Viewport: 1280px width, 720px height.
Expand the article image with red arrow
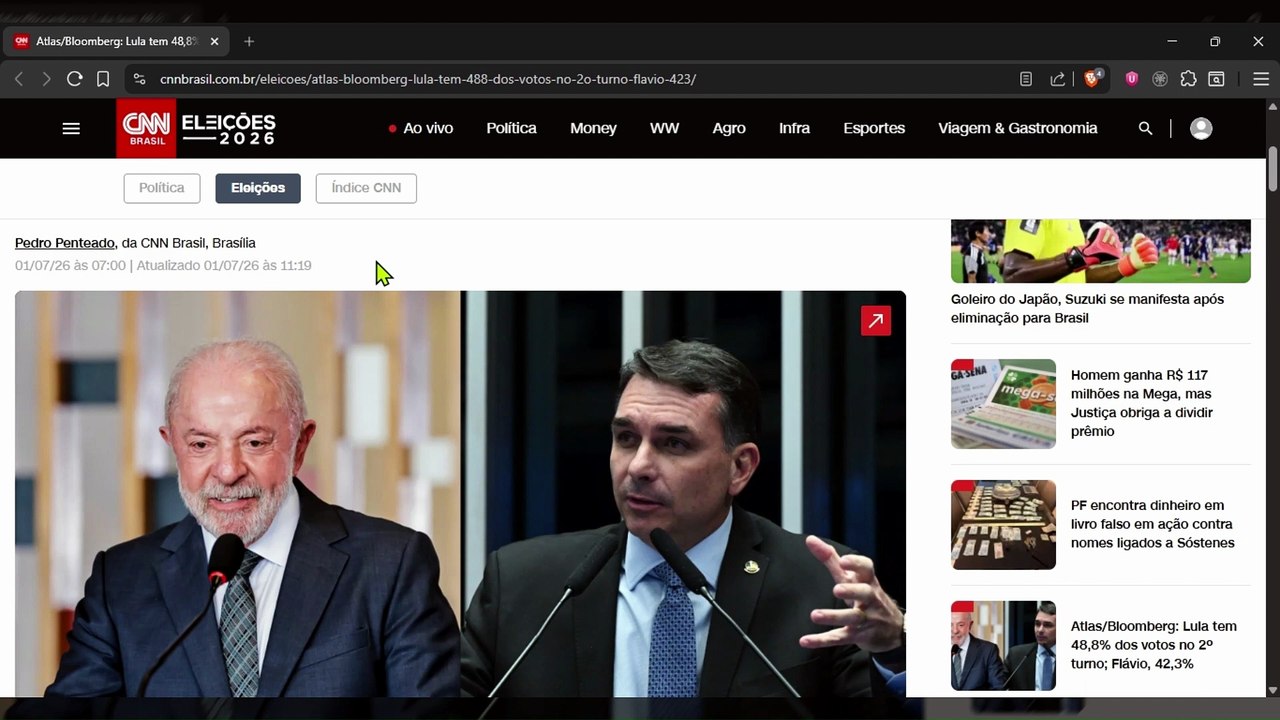point(876,320)
